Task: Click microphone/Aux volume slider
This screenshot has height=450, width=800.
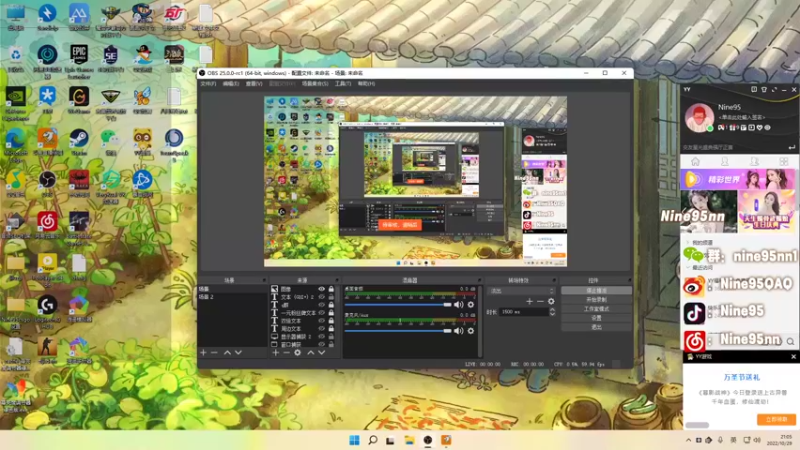Action: (398, 331)
